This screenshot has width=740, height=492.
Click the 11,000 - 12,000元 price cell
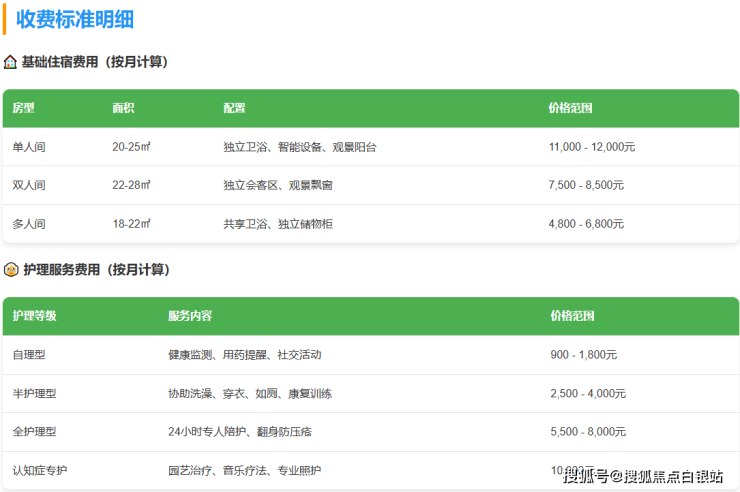(x=592, y=147)
